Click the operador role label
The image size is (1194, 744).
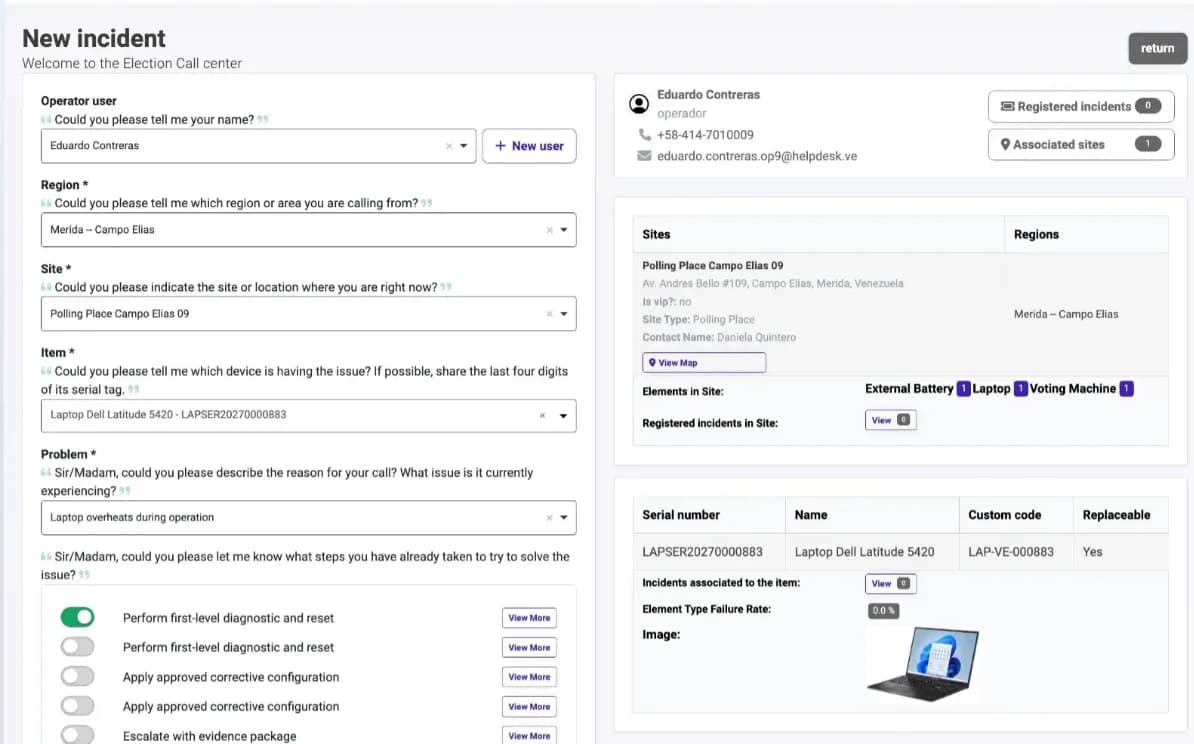[x=682, y=113]
